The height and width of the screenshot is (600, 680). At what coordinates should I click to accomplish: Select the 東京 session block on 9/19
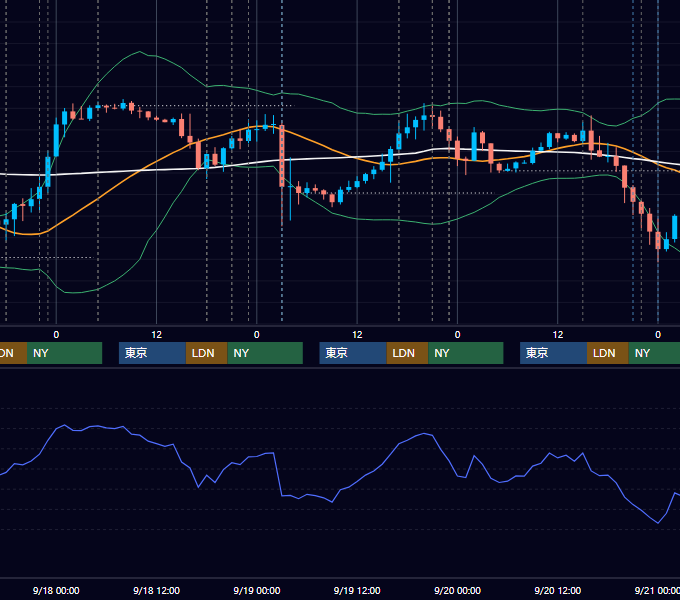(x=353, y=353)
